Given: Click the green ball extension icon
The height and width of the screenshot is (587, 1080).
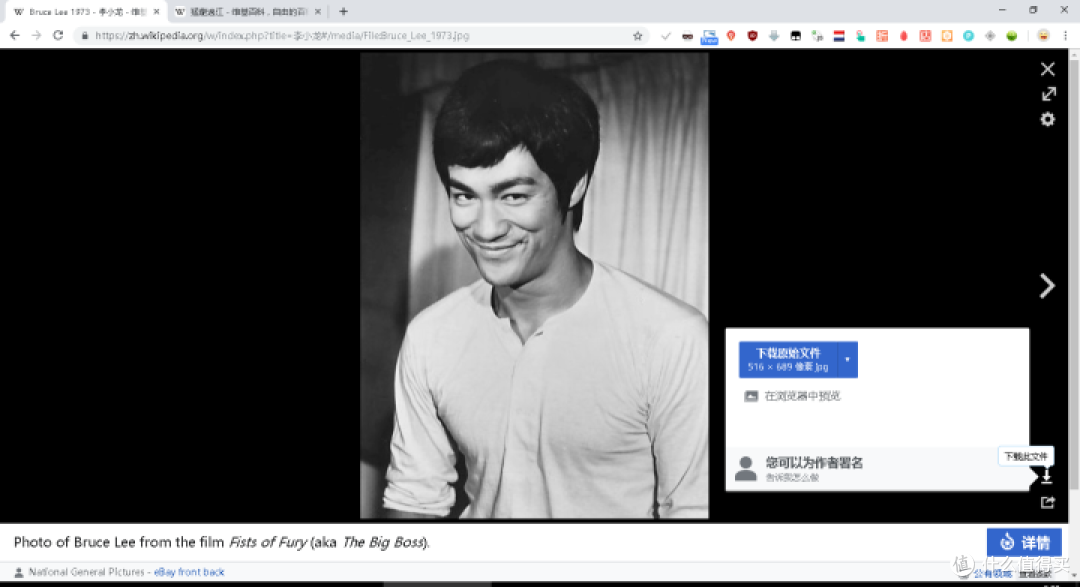Looking at the screenshot, I should pos(1012,36).
